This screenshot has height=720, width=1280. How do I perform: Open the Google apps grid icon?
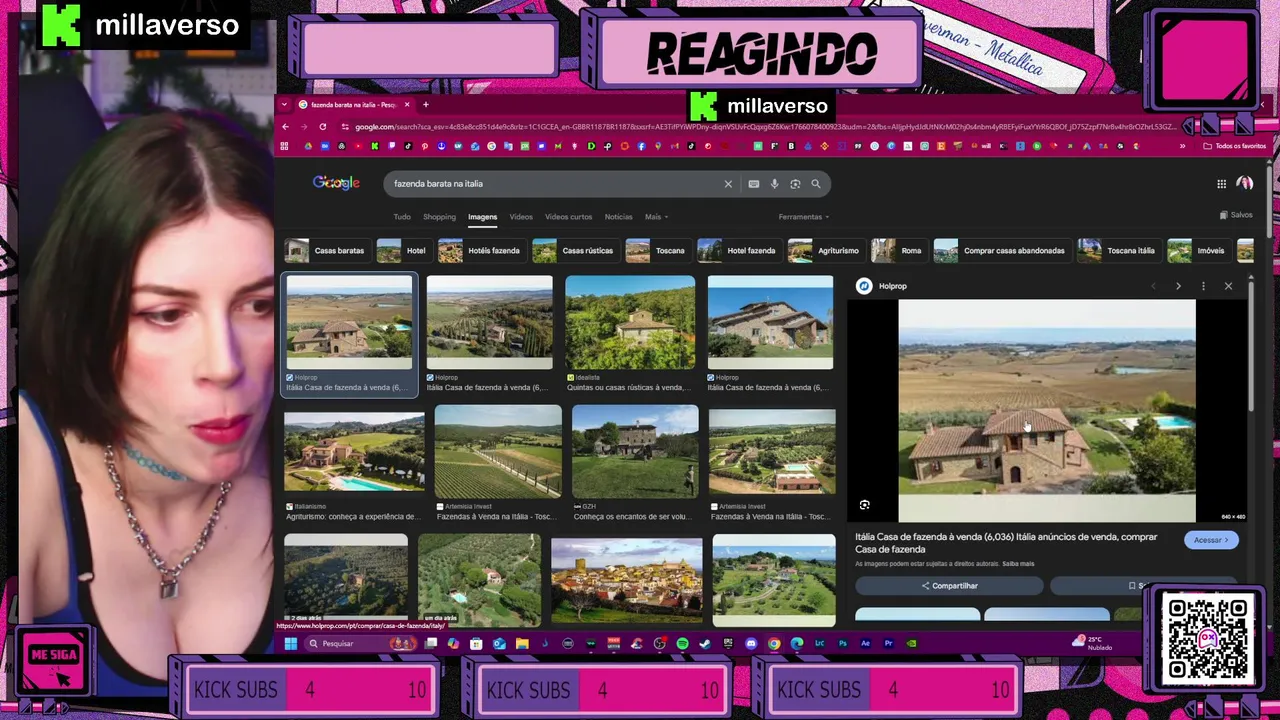pos(1221,184)
